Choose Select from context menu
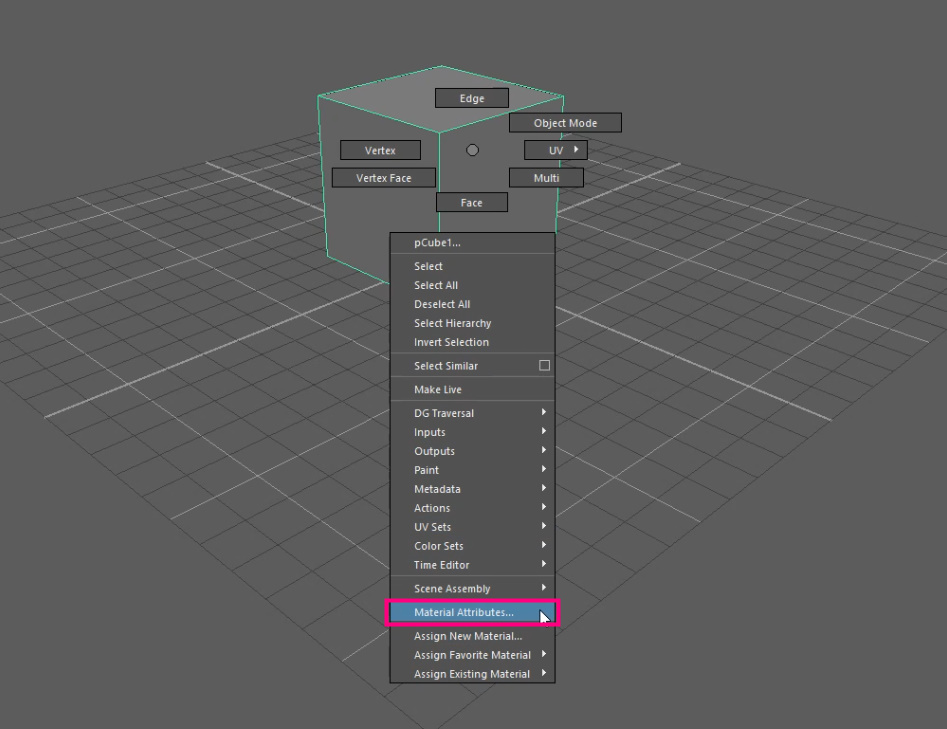 (x=472, y=266)
